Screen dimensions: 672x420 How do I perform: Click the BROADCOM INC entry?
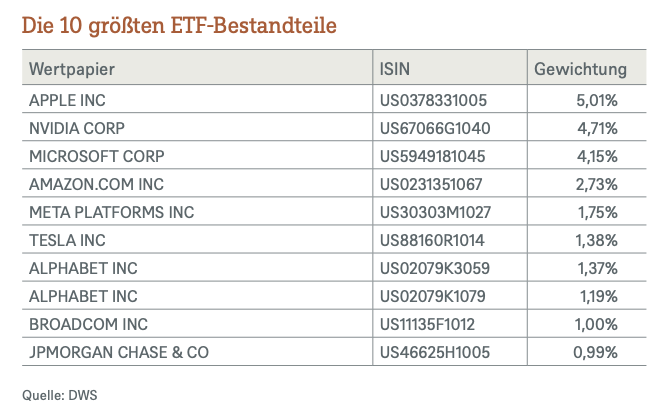(87, 324)
